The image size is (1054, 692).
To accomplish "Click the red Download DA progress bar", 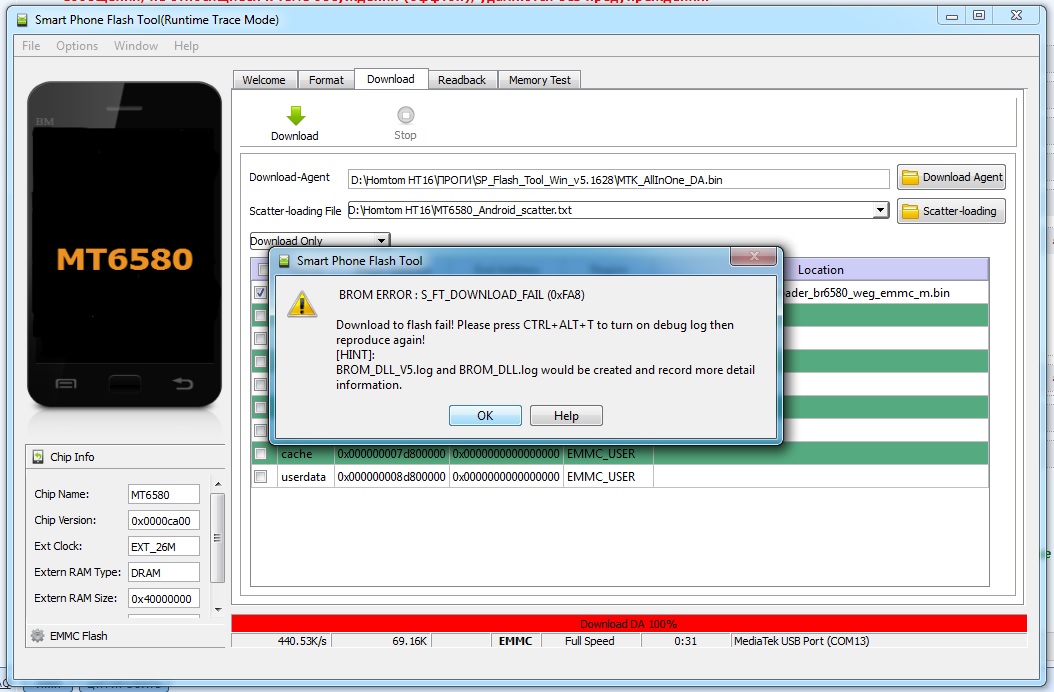I will click(x=628, y=624).
